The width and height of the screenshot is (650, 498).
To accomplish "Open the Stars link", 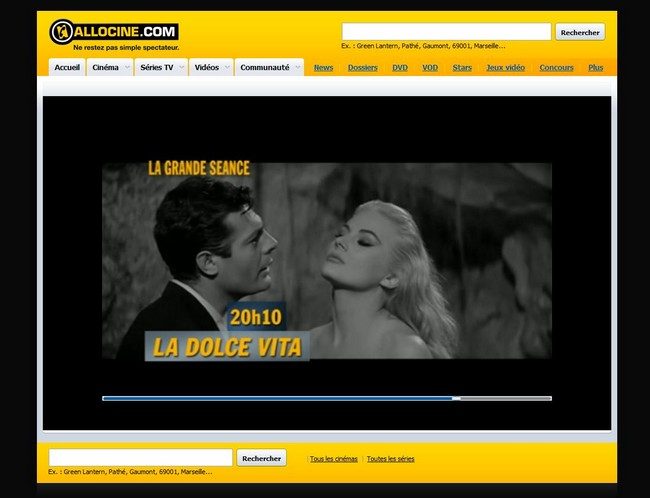I will pyautogui.click(x=462, y=67).
